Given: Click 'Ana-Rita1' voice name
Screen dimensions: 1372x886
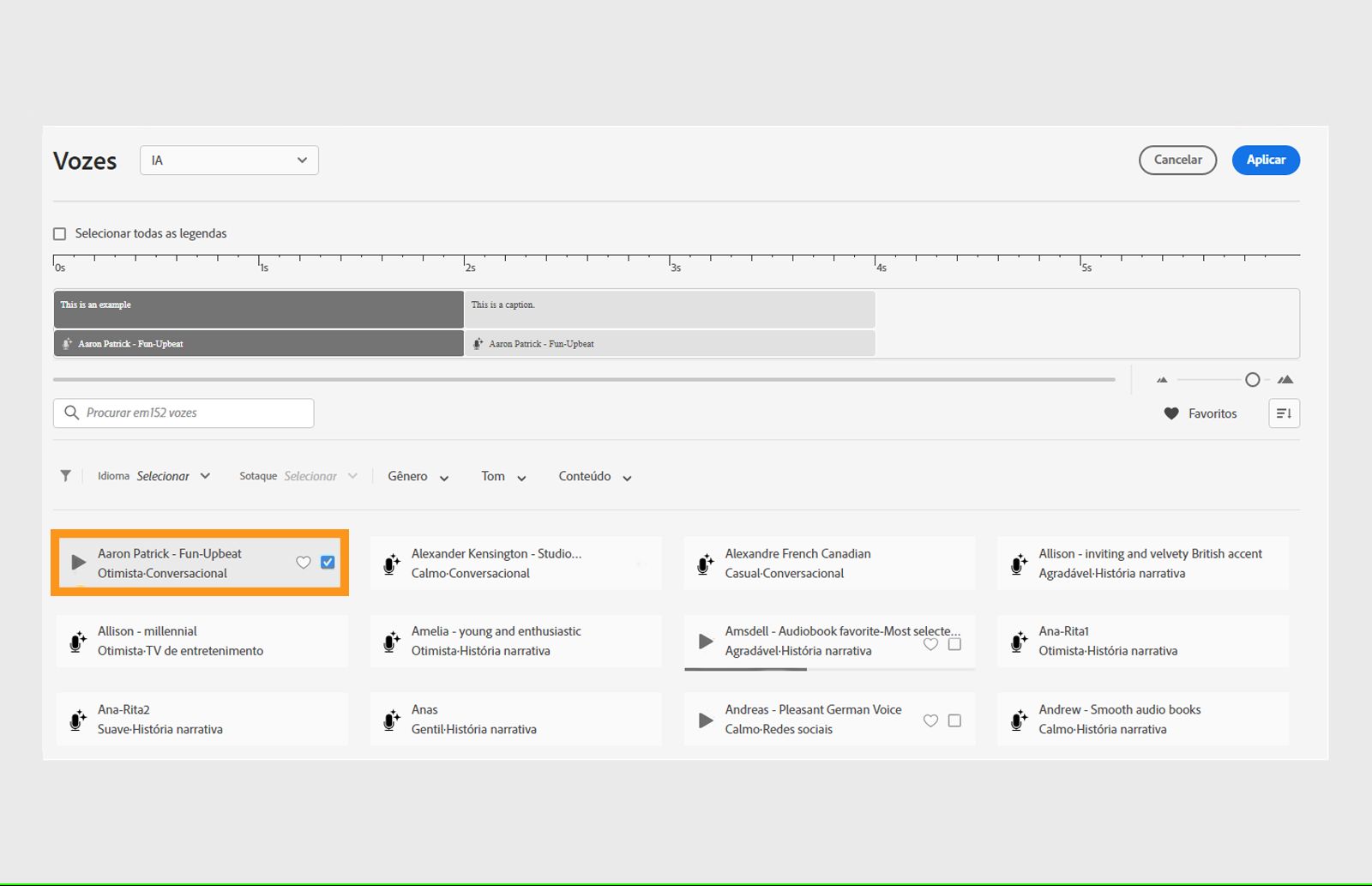Looking at the screenshot, I should 1063,631.
